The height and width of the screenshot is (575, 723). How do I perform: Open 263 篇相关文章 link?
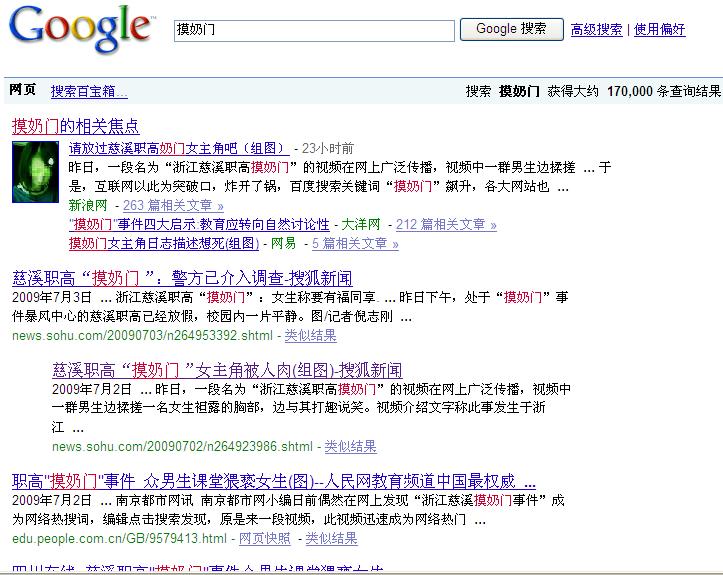click(173, 205)
